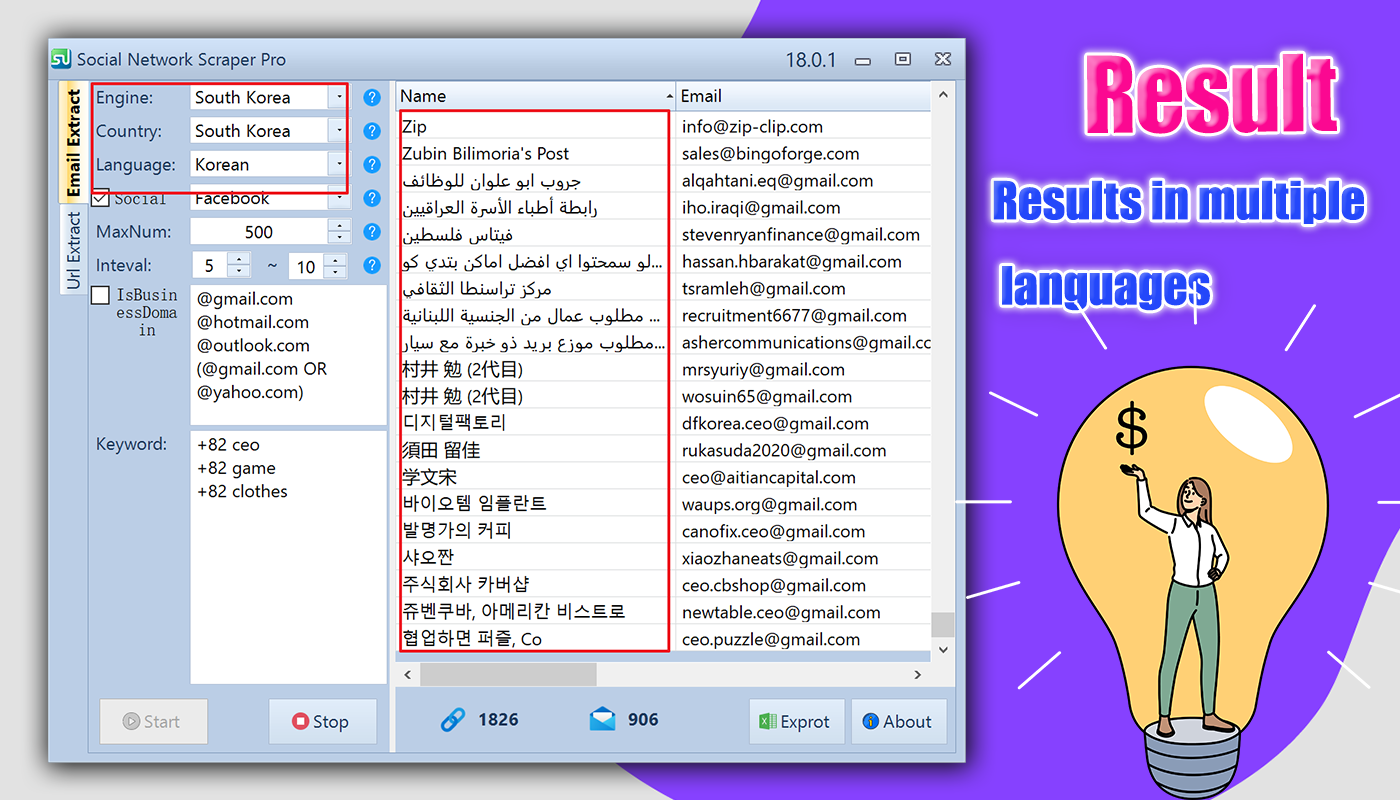Click the envelope icon showing 906 emails
This screenshot has width=1400, height=800.
point(603,719)
